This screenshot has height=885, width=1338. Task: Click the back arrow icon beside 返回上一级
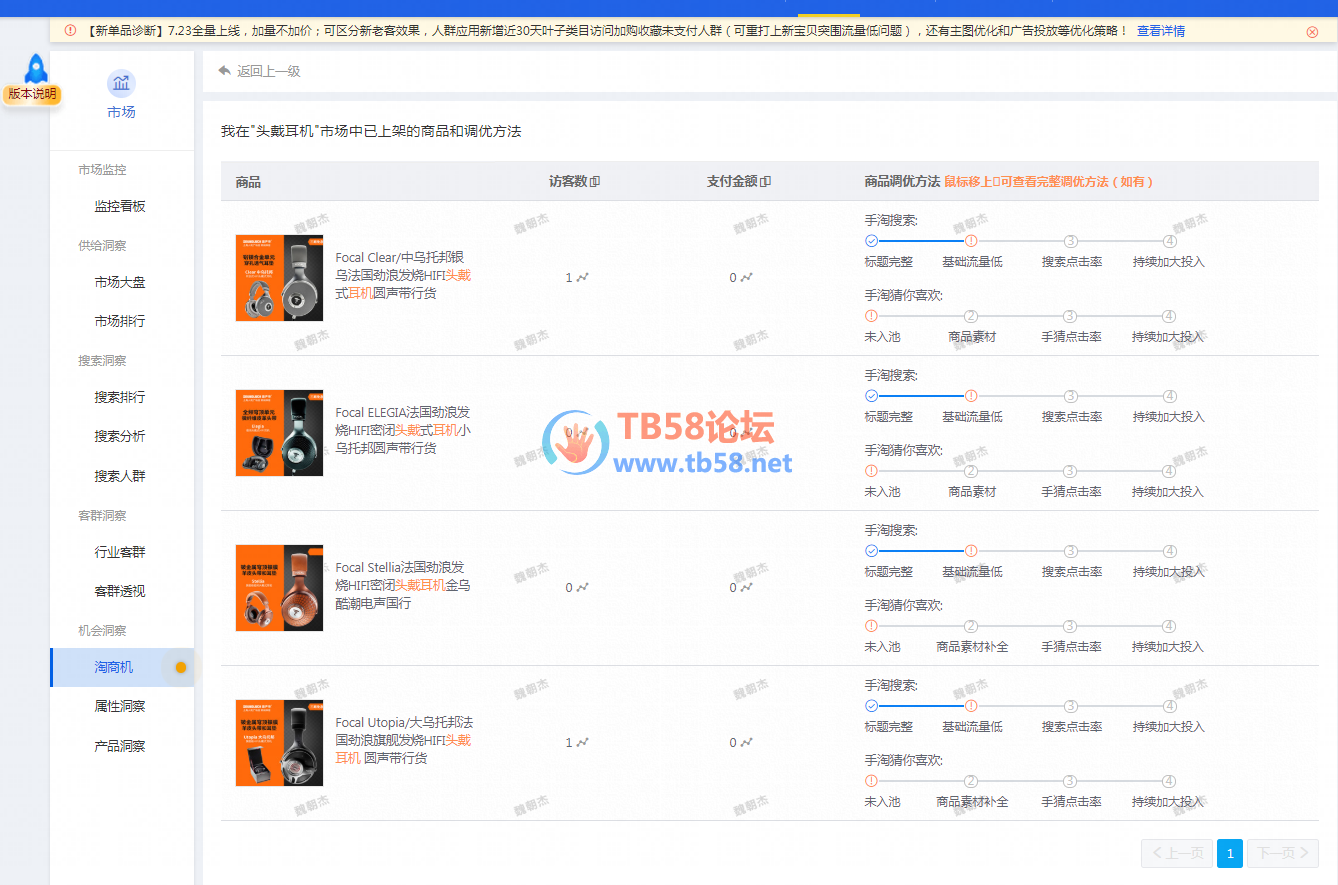(224, 71)
